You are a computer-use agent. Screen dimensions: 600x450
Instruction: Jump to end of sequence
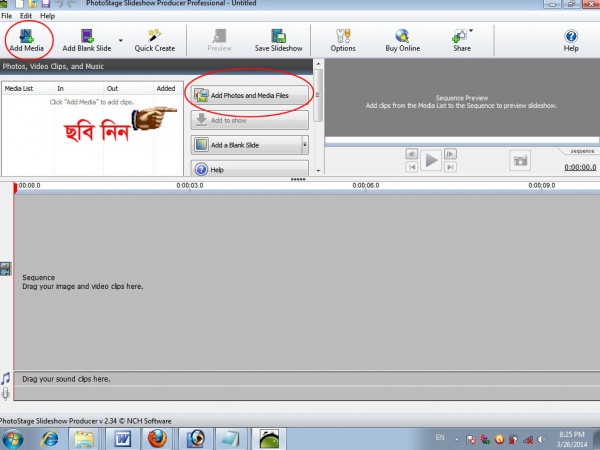tap(450, 166)
